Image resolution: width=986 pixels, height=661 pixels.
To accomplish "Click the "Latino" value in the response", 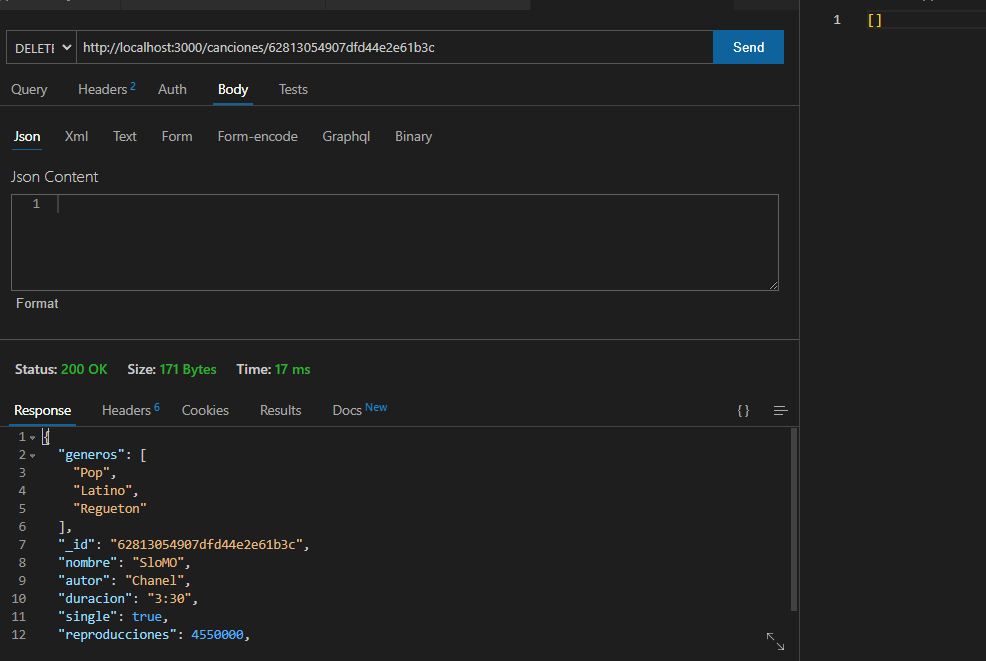I will (x=102, y=491).
